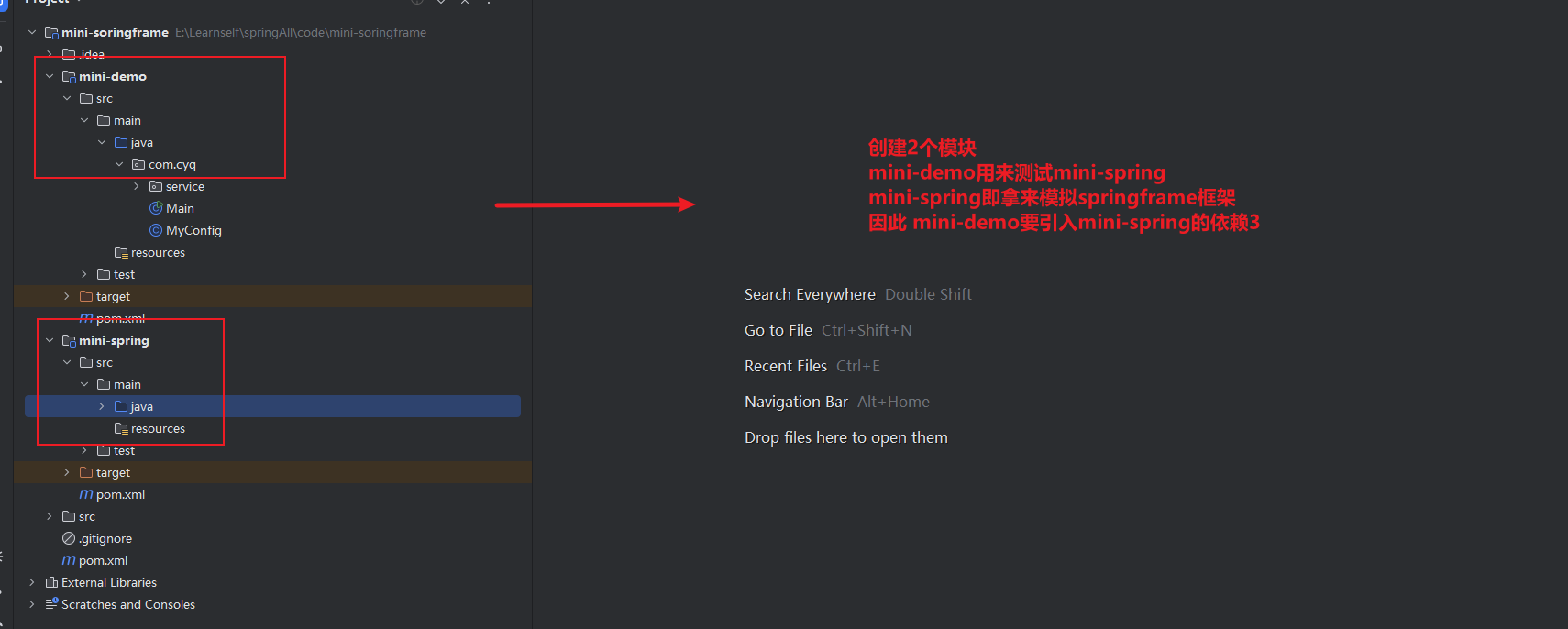1568x629 pixels.
Task: Expand the .idea folder
Action: tap(50, 54)
